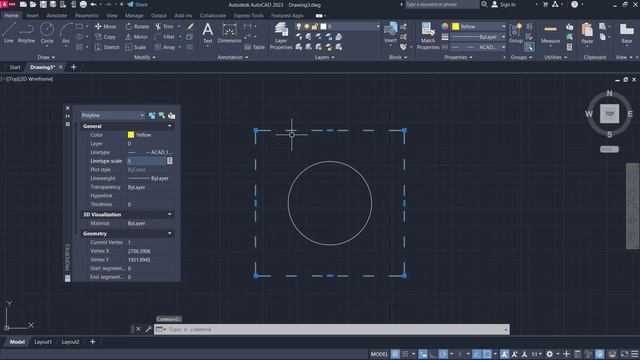Select the Polyline tool
This screenshot has width=640, height=360.
tap(26, 33)
